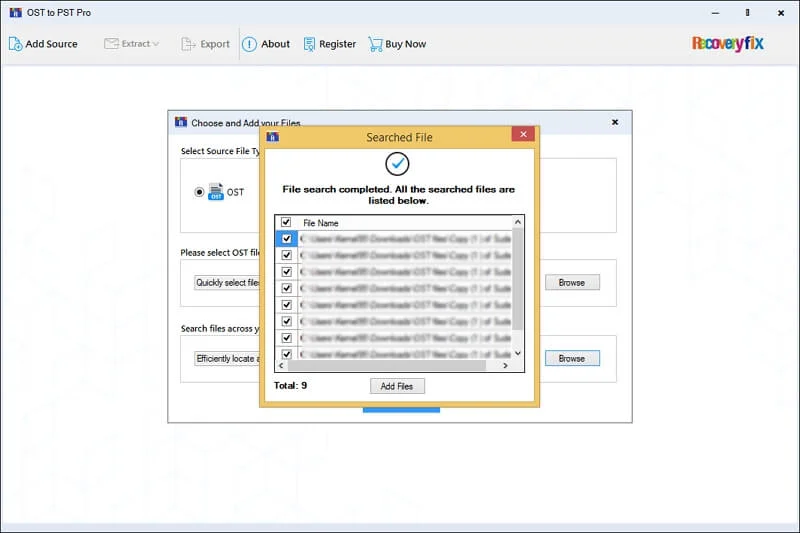Click the horizontal scrollbar thumb in file list
Screen dimensions: 800x533
[387, 366]
